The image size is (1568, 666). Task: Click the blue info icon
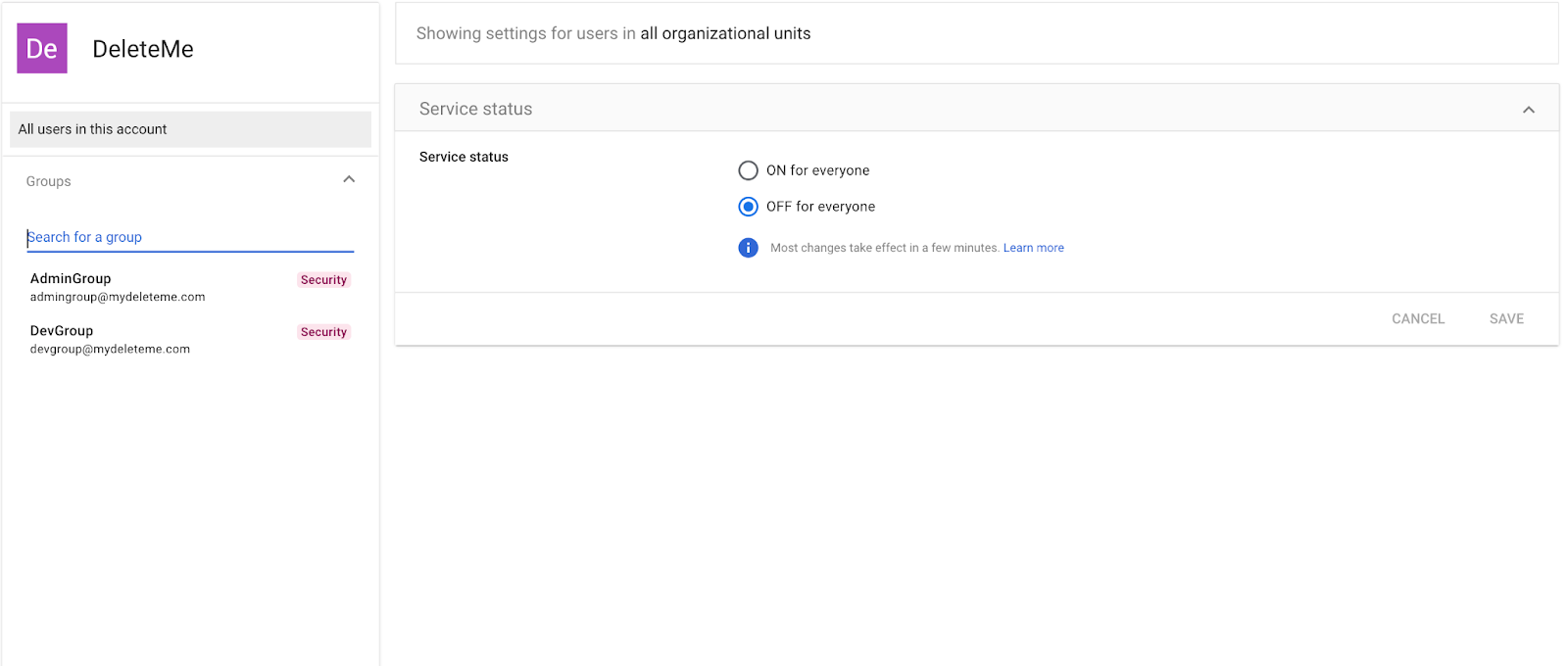pos(748,248)
